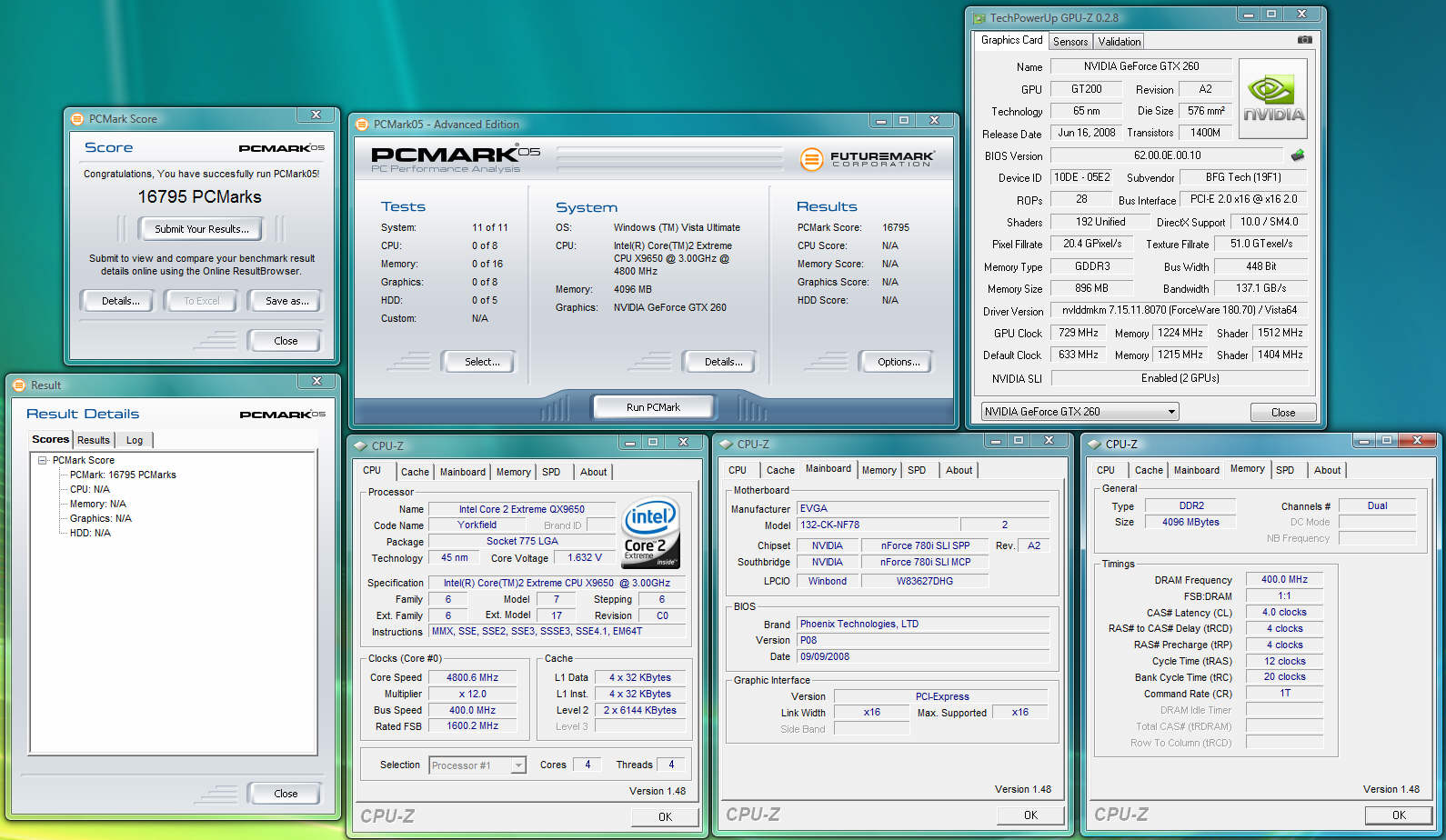
Task: Click the Intel Core 2 Extreme logo
Action: [649, 532]
